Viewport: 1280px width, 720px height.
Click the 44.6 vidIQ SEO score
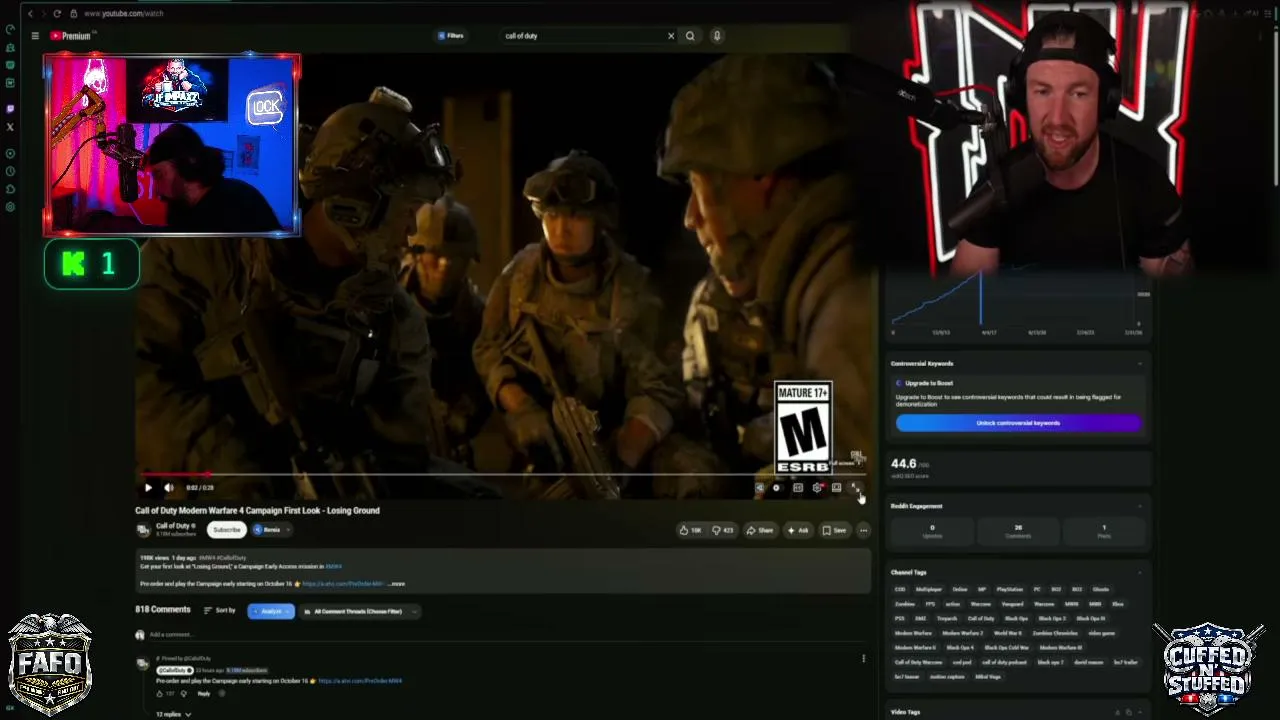[x=904, y=464]
